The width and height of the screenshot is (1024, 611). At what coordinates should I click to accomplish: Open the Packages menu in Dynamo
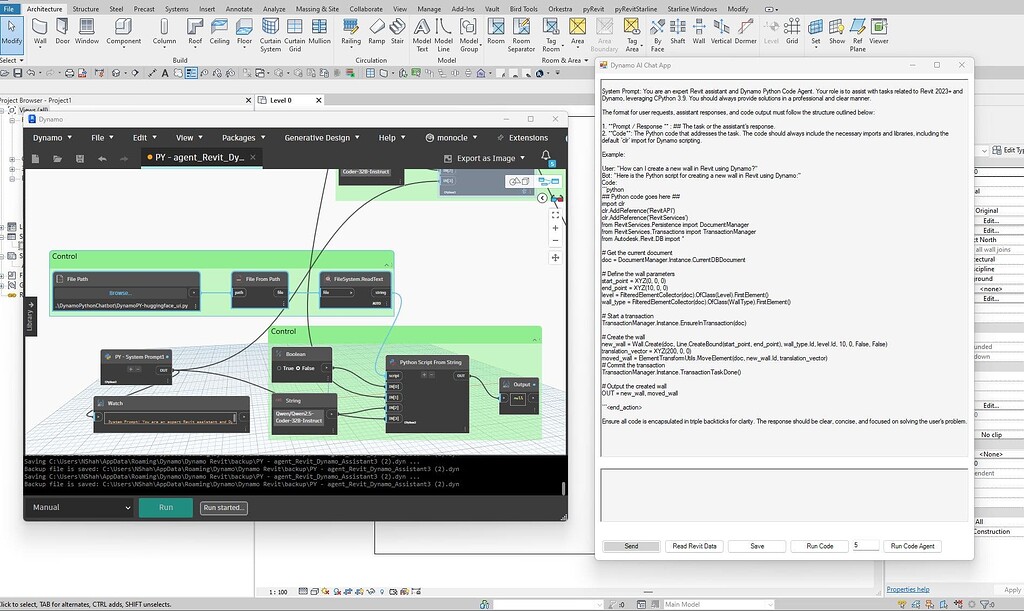tap(238, 136)
